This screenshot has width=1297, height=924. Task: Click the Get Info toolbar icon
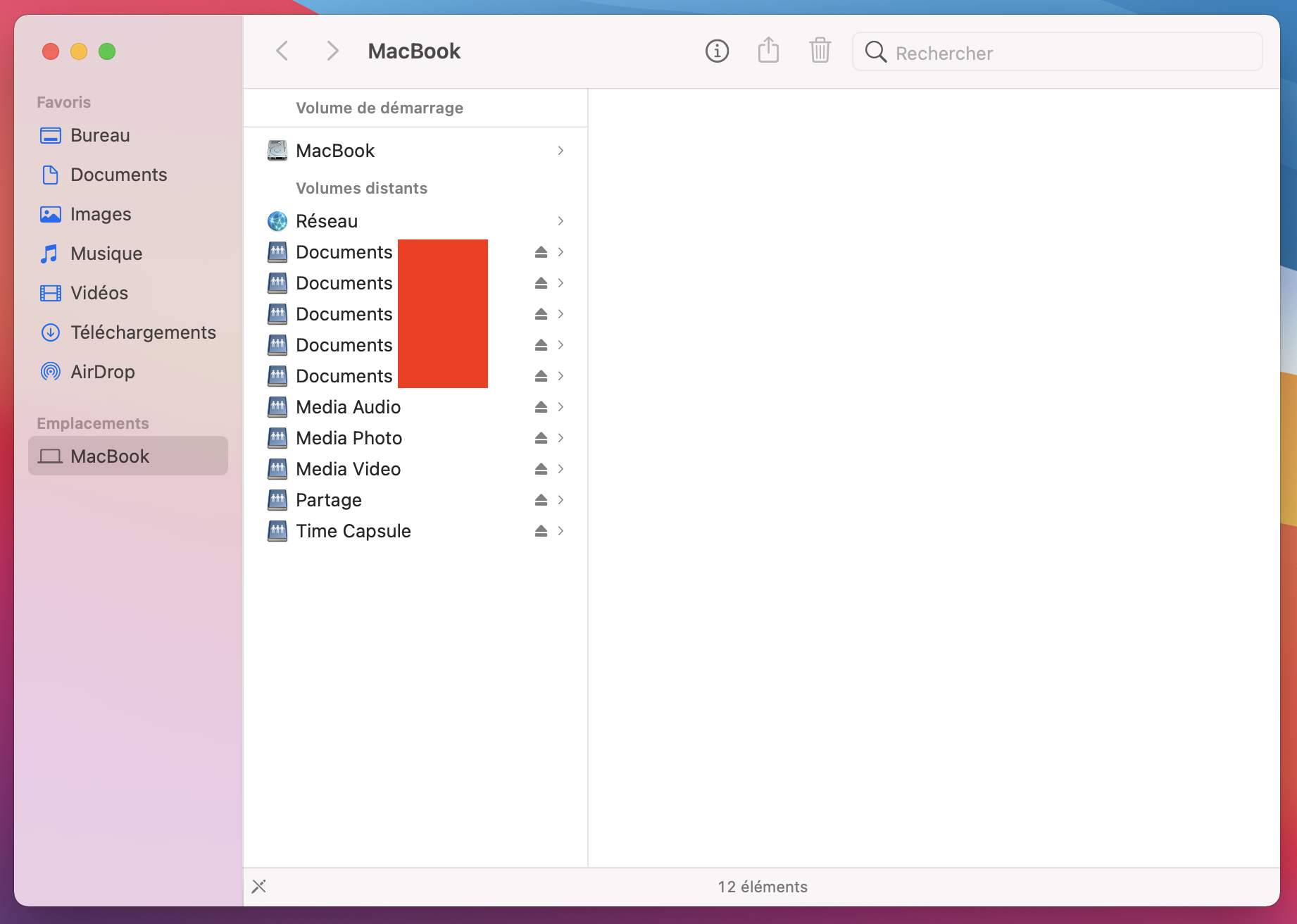[x=717, y=51]
